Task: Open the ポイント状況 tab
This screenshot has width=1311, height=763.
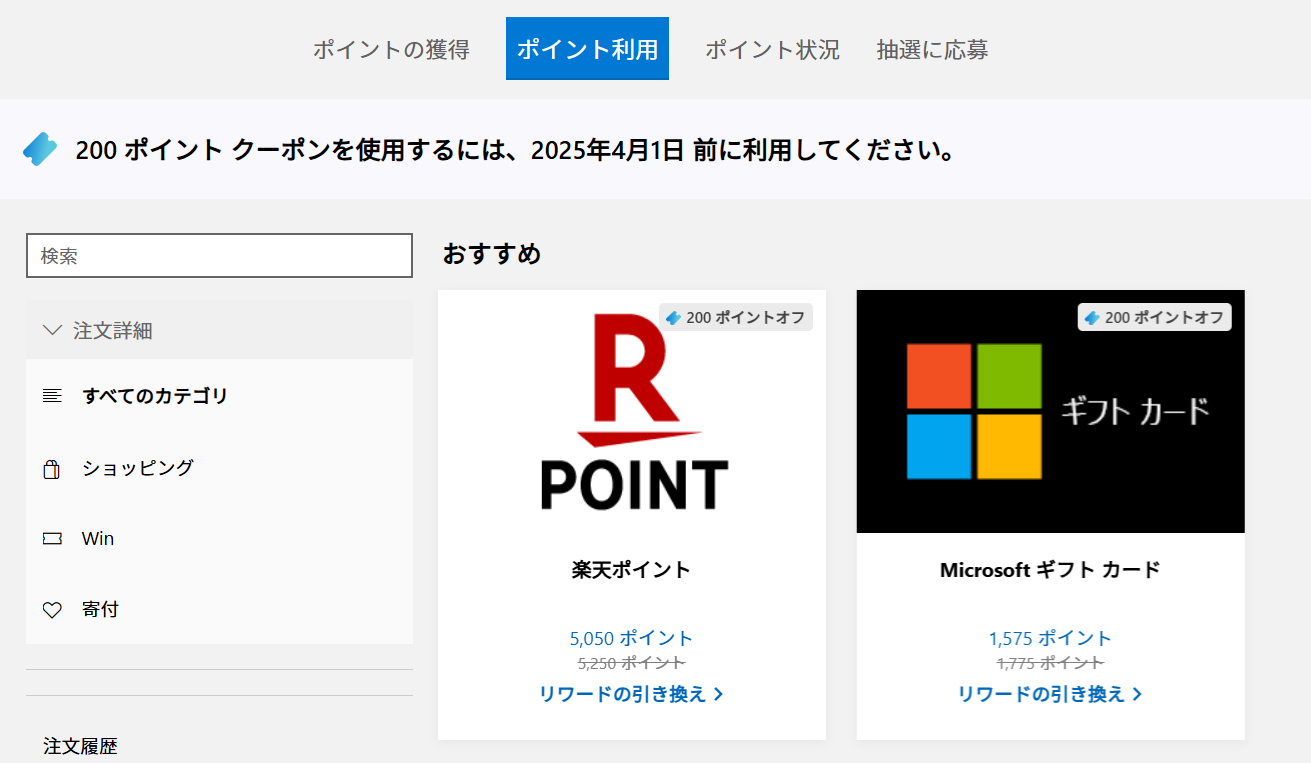Action: pos(772,49)
